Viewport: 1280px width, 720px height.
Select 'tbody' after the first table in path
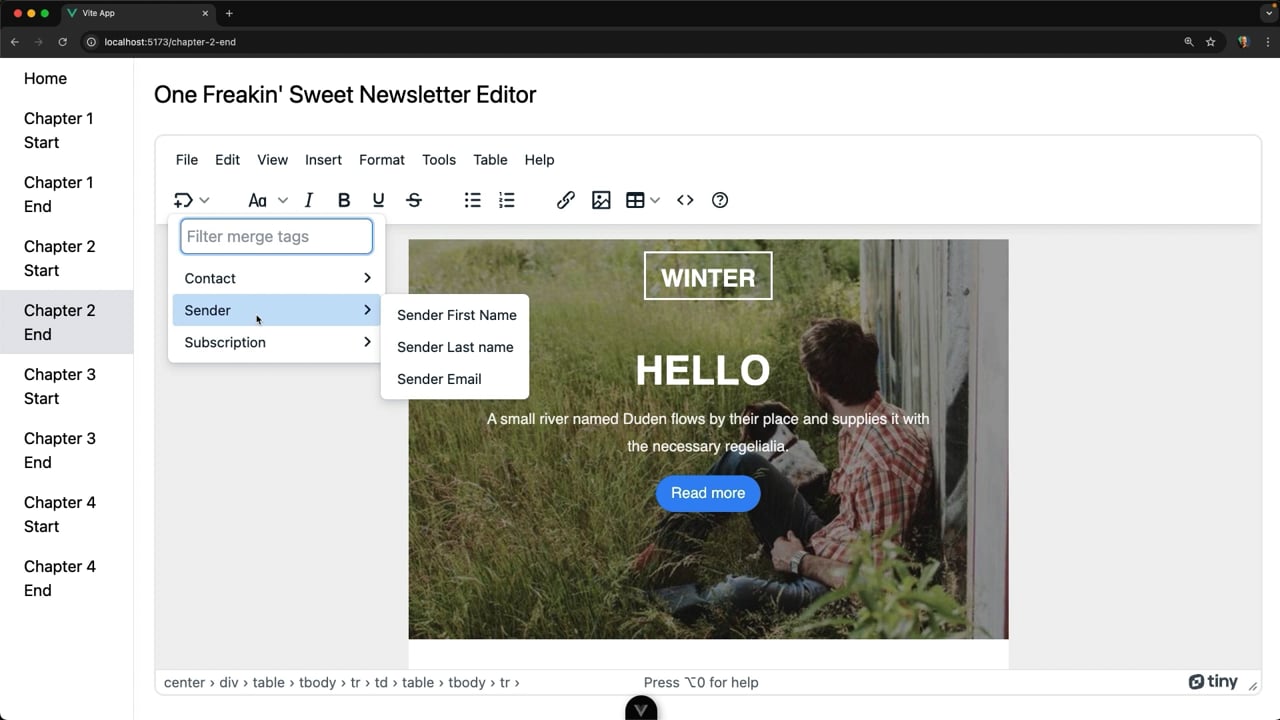pos(318,683)
